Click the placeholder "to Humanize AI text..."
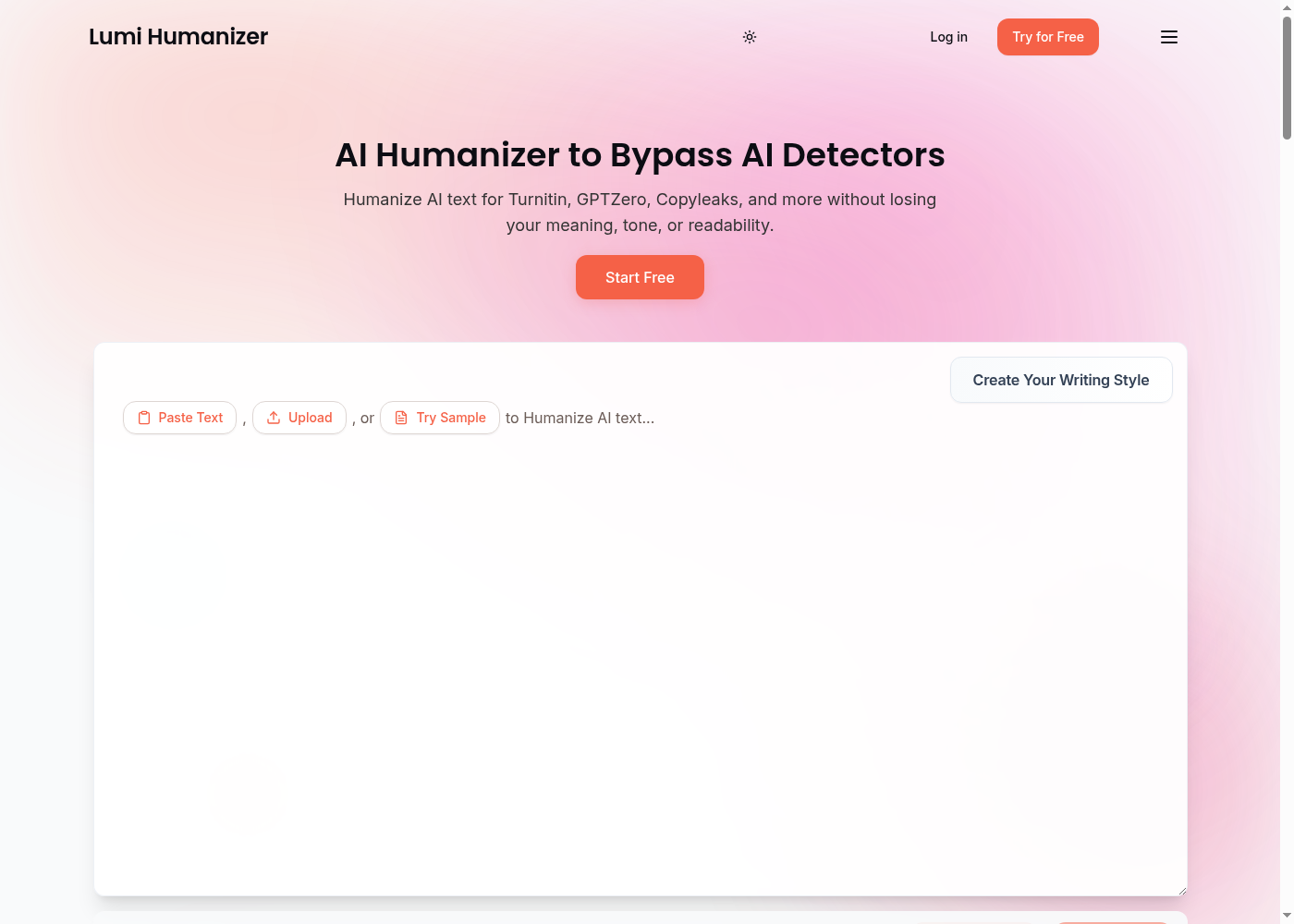Image resolution: width=1294 pixels, height=924 pixels. [580, 418]
